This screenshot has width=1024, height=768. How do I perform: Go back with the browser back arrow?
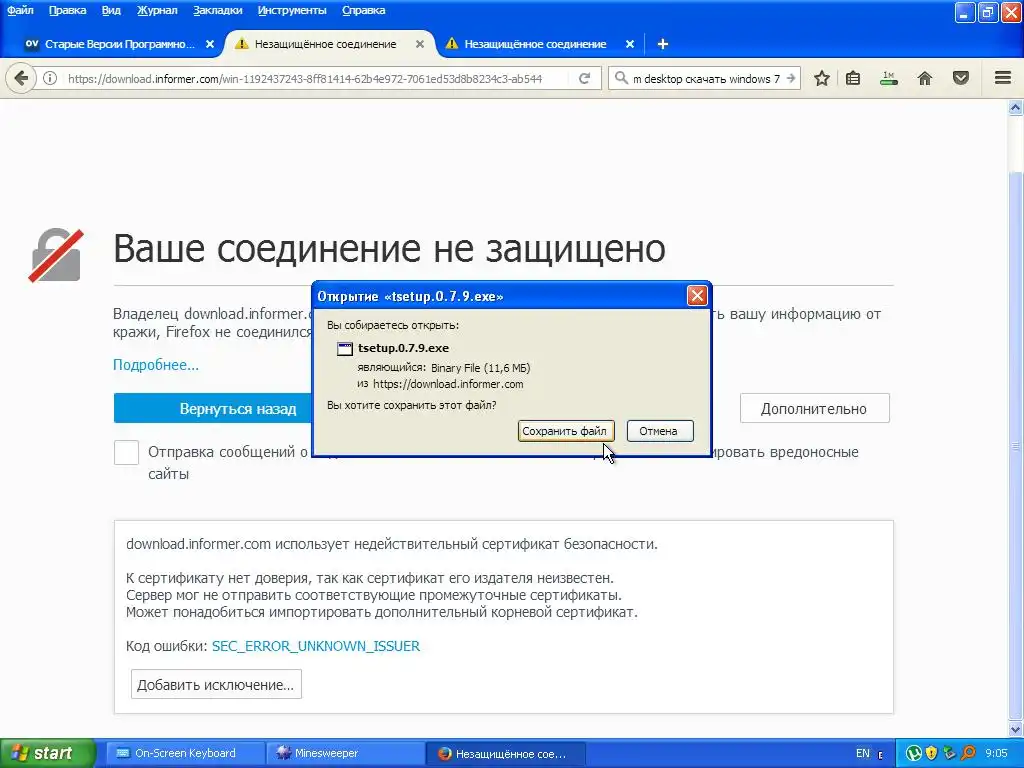click(x=21, y=78)
